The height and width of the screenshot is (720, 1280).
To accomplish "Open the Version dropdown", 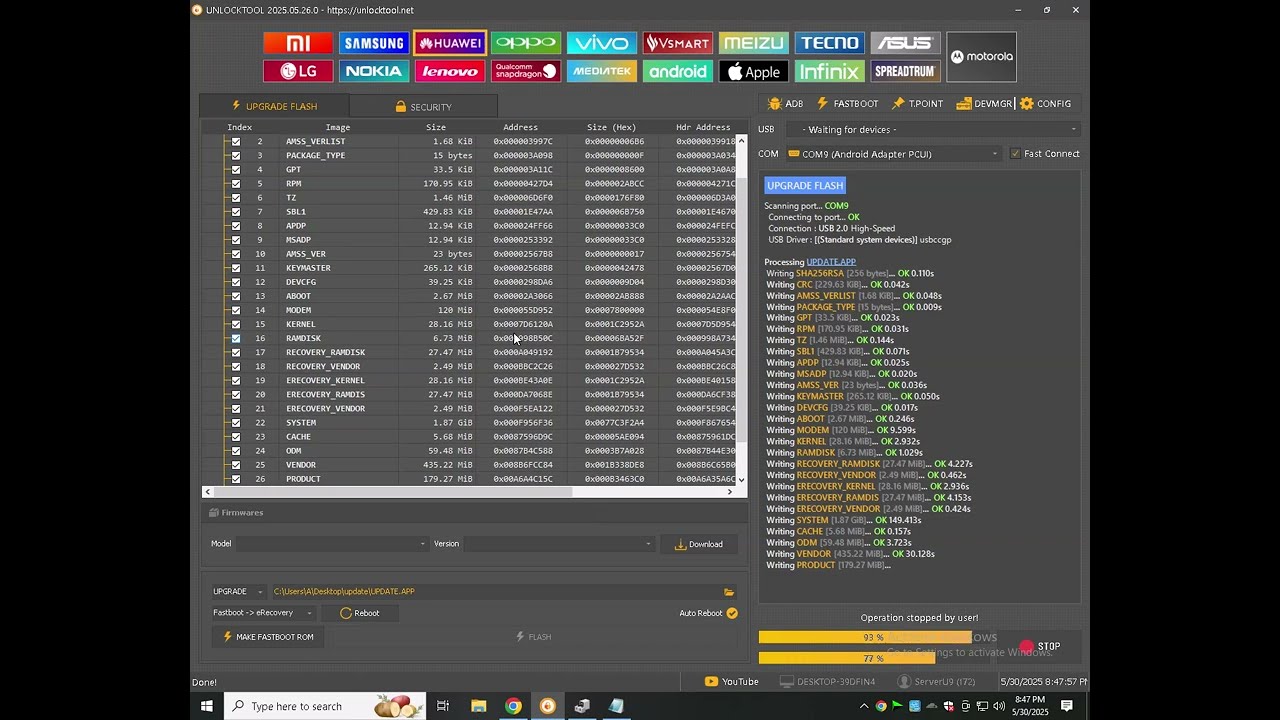I will click(558, 544).
